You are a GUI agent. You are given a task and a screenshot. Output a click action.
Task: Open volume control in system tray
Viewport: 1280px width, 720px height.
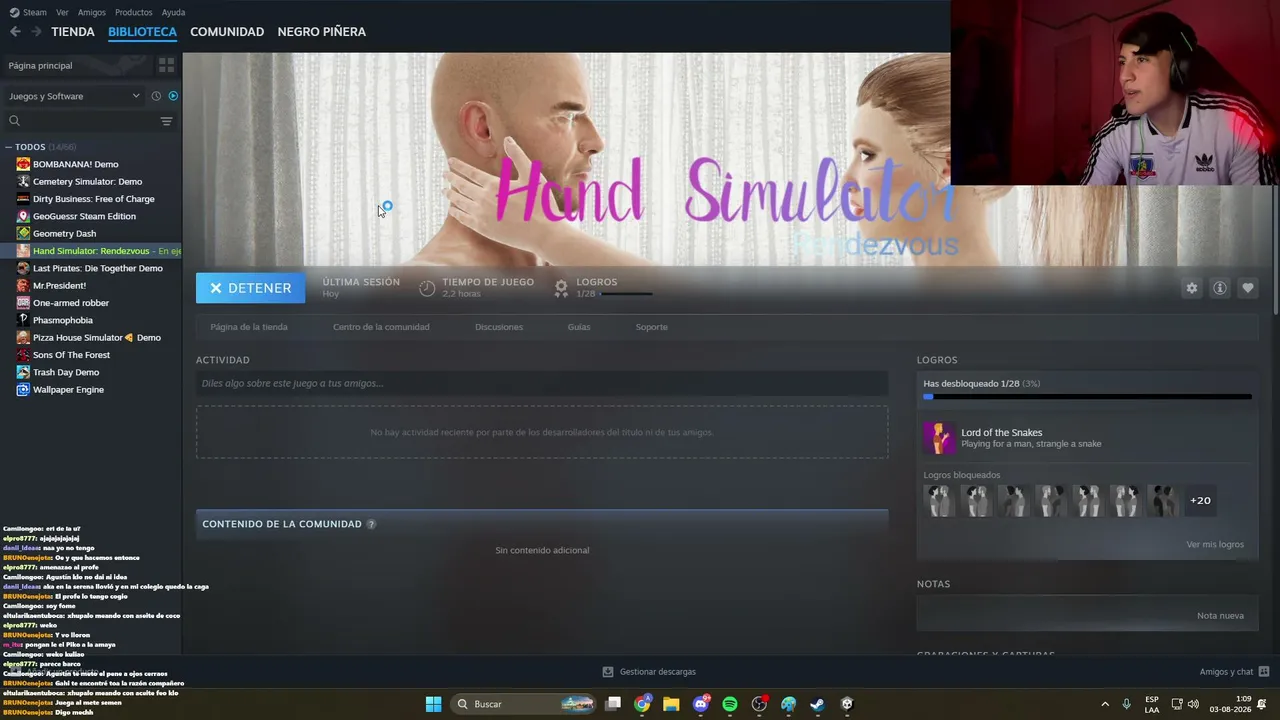1193,704
